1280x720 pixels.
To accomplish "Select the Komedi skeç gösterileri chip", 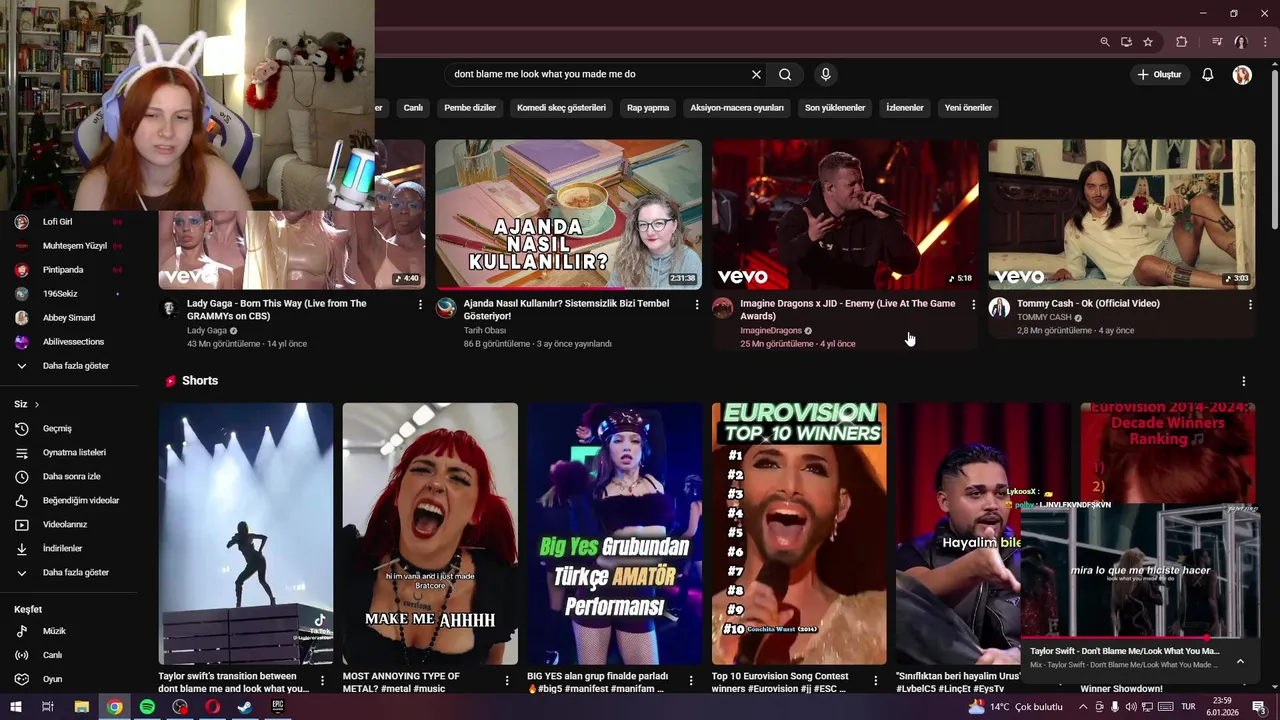I will click(561, 108).
